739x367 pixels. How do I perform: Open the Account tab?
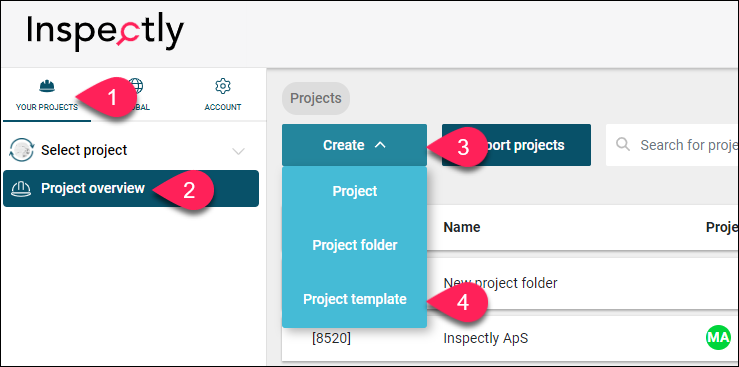222,96
